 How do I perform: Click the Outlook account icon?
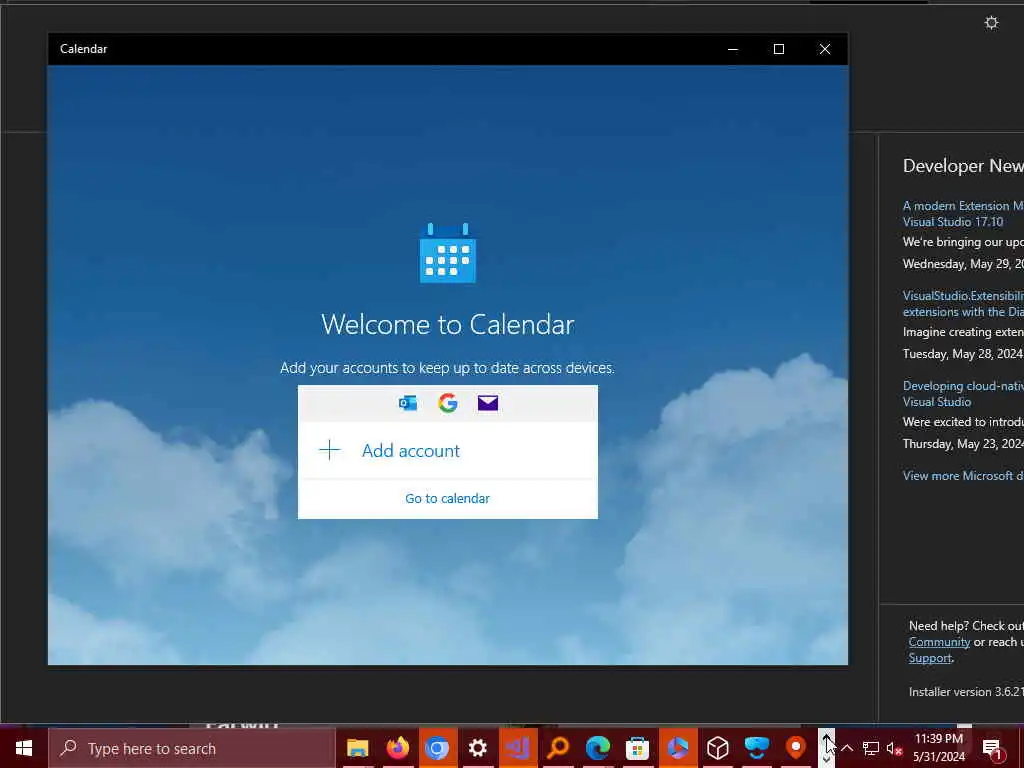point(408,403)
